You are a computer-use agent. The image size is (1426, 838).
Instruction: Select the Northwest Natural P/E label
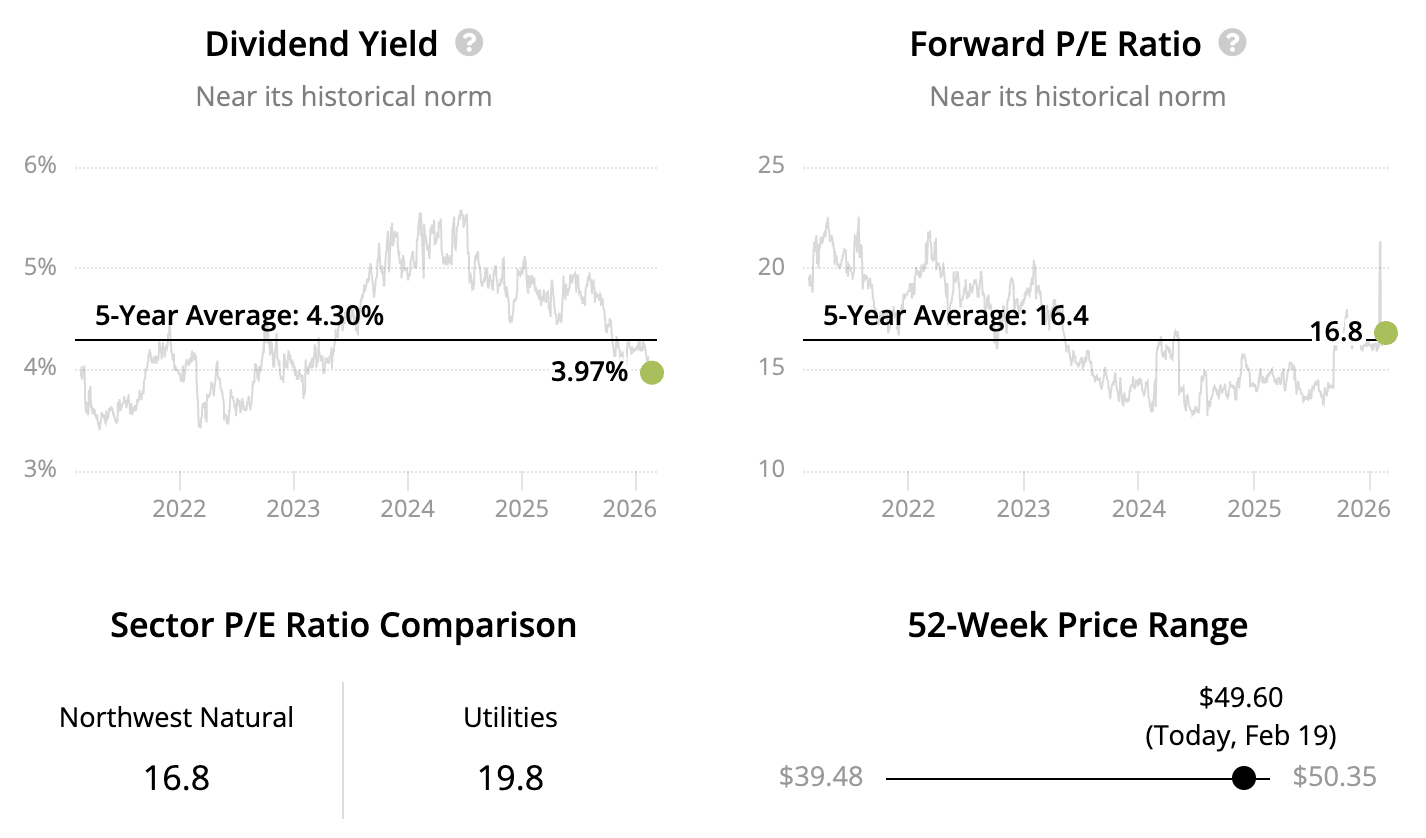coord(177,717)
